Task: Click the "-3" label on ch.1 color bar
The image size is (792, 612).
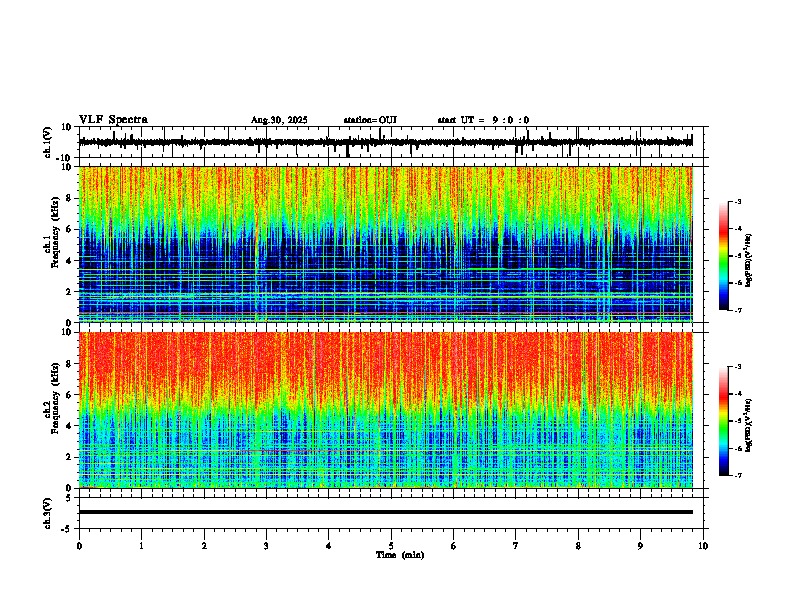Action: click(737, 201)
